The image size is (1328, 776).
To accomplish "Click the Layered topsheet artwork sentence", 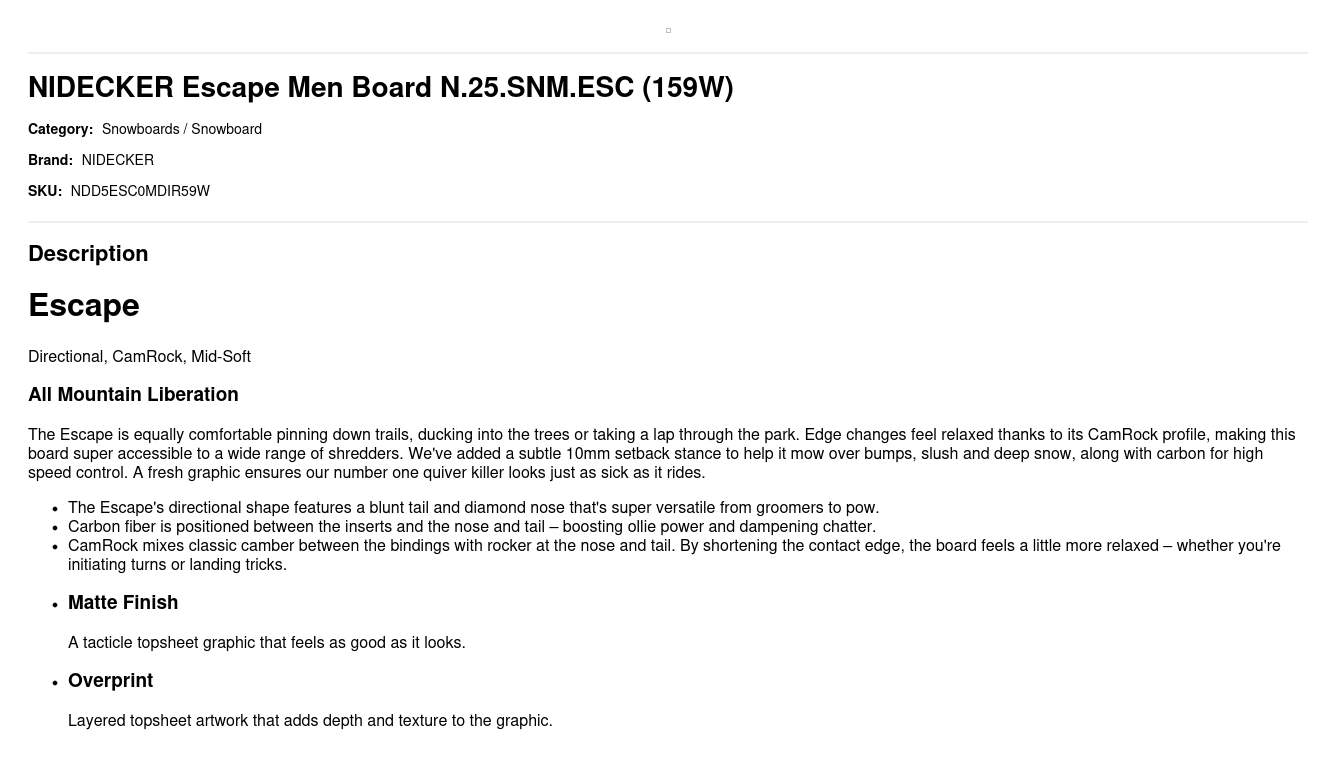I will (x=310, y=721).
